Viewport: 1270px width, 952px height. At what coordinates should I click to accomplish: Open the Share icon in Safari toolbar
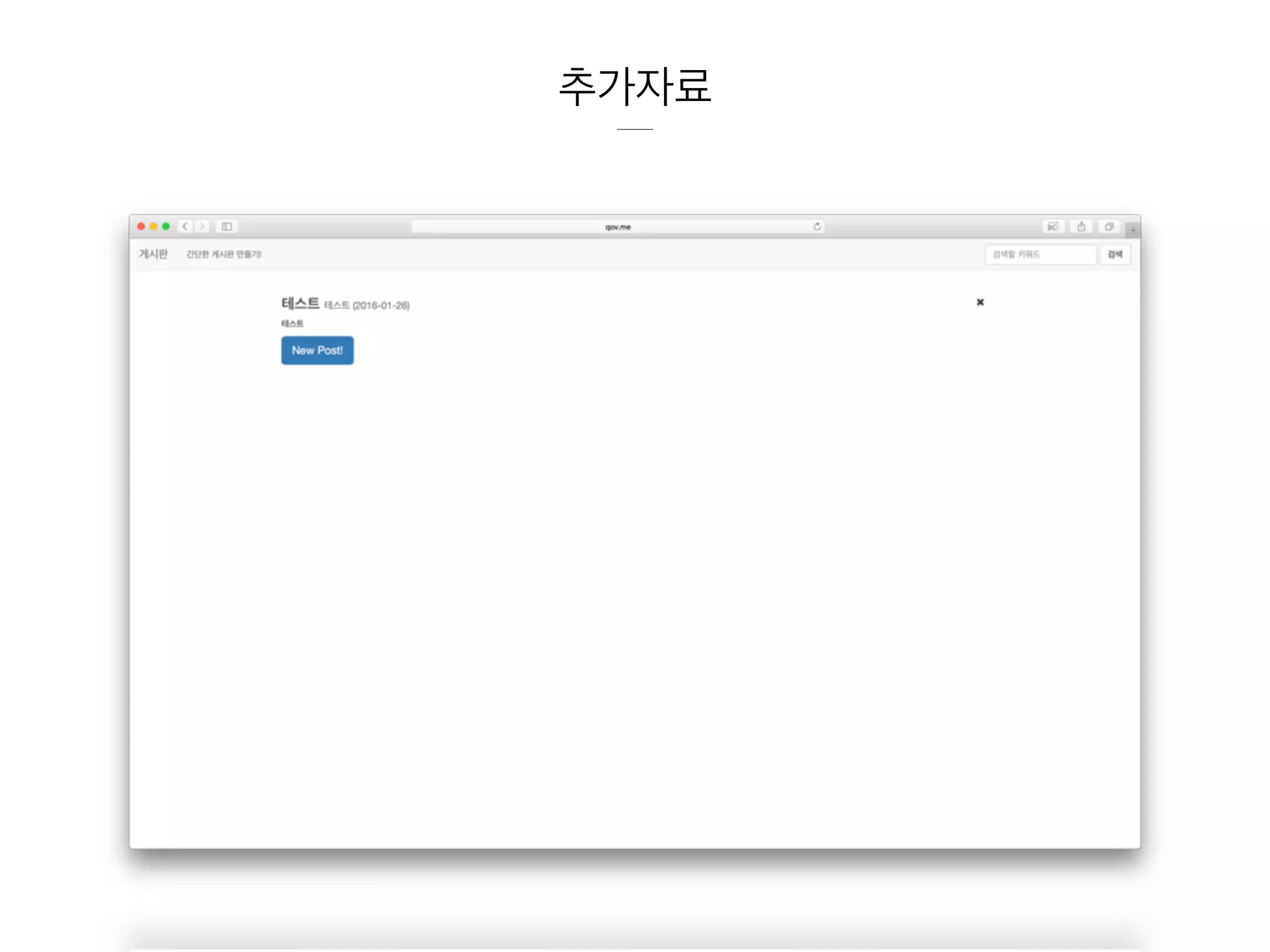coord(1081,226)
